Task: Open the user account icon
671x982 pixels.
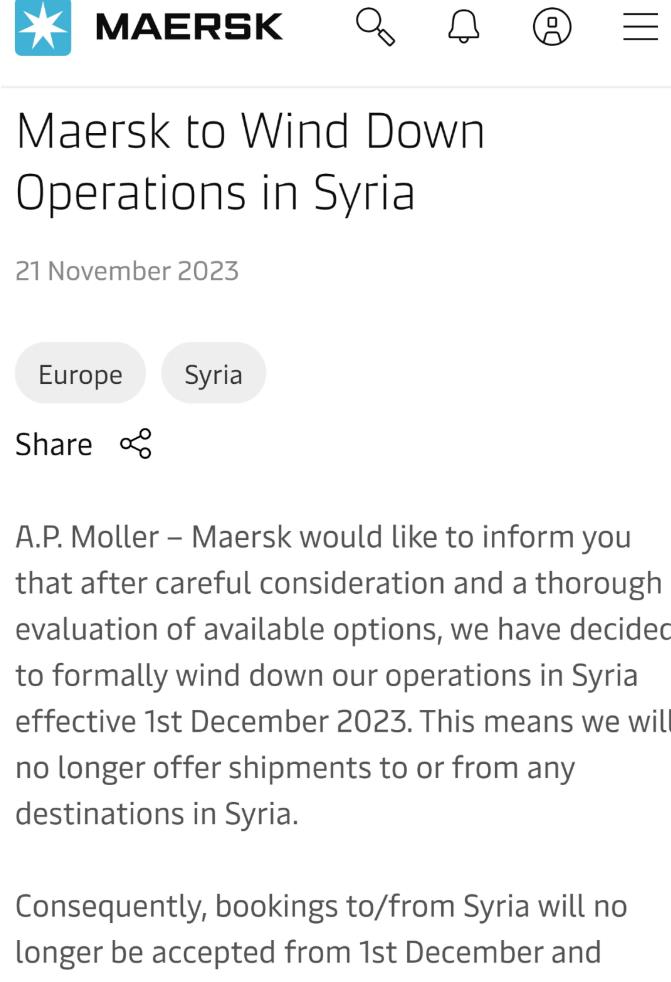Action: pyautogui.click(x=552, y=27)
